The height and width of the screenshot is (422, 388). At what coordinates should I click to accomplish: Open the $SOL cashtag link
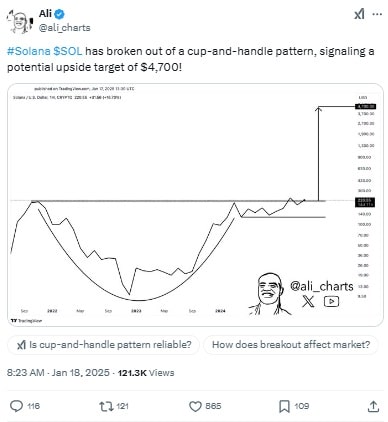(x=68, y=51)
